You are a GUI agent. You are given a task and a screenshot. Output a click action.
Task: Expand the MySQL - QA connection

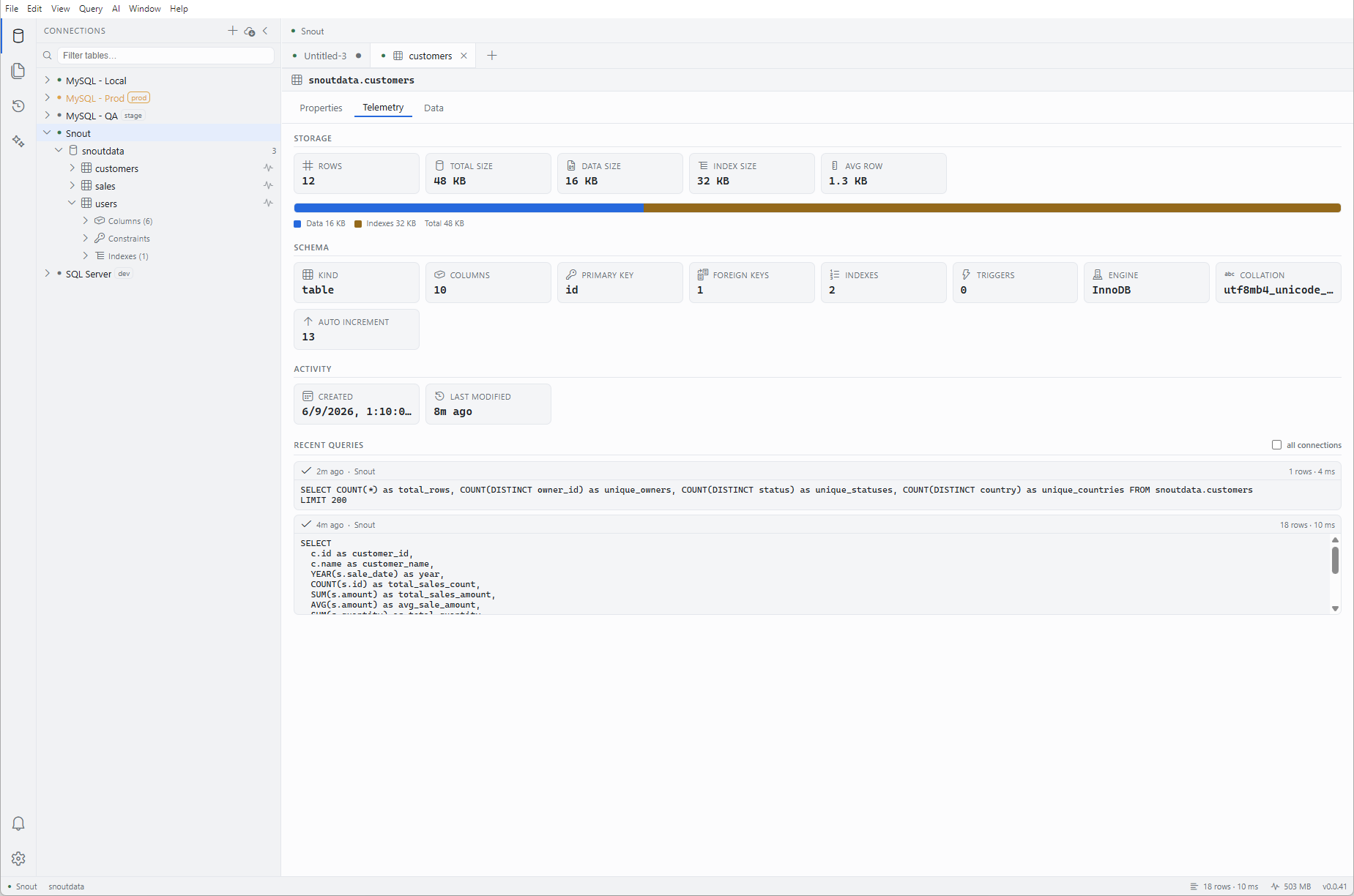(48, 116)
